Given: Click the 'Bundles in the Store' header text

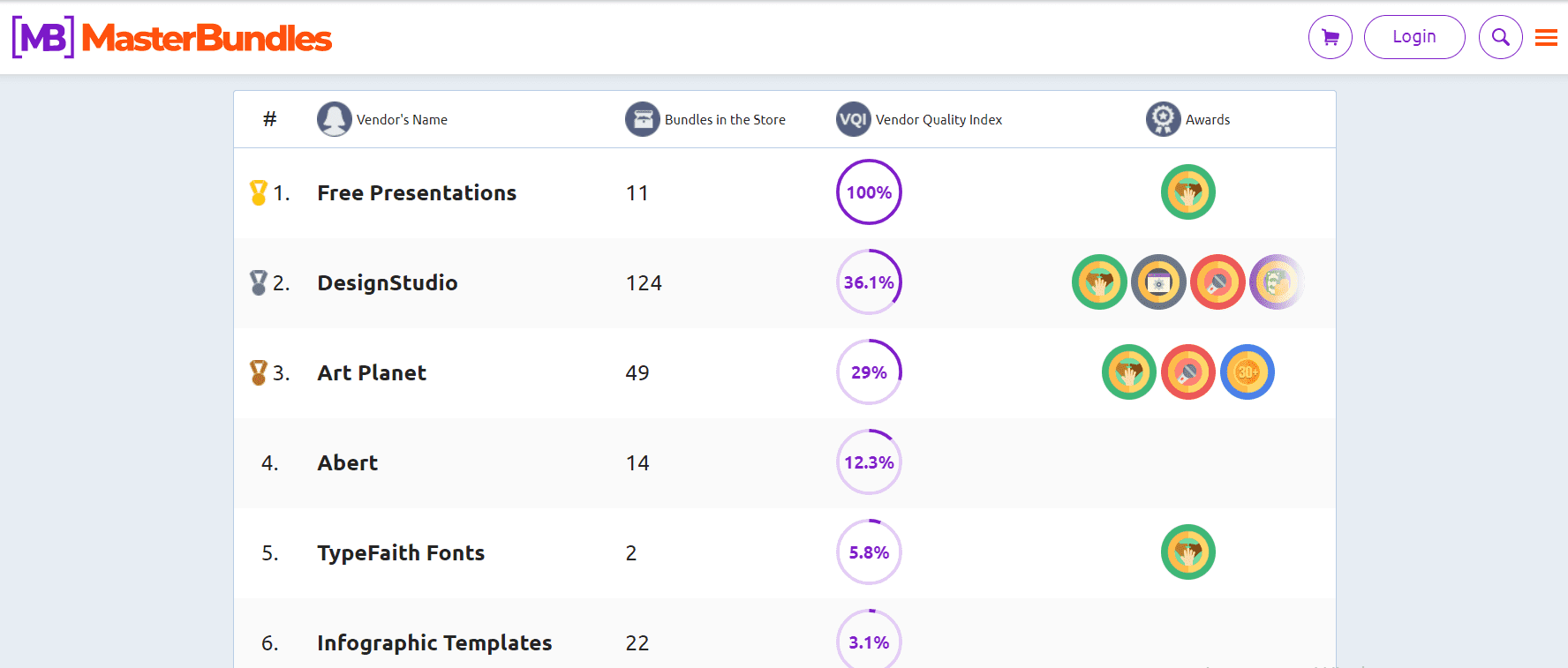Looking at the screenshot, I should click(725, 119).
